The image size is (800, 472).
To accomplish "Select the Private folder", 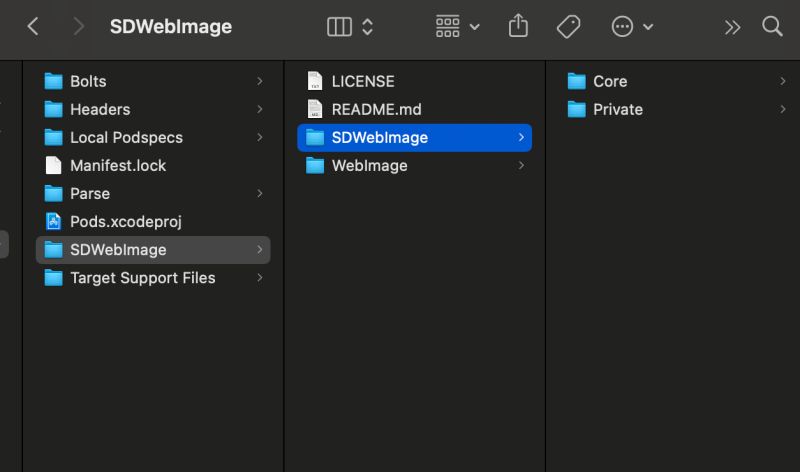I will (676, 110).
